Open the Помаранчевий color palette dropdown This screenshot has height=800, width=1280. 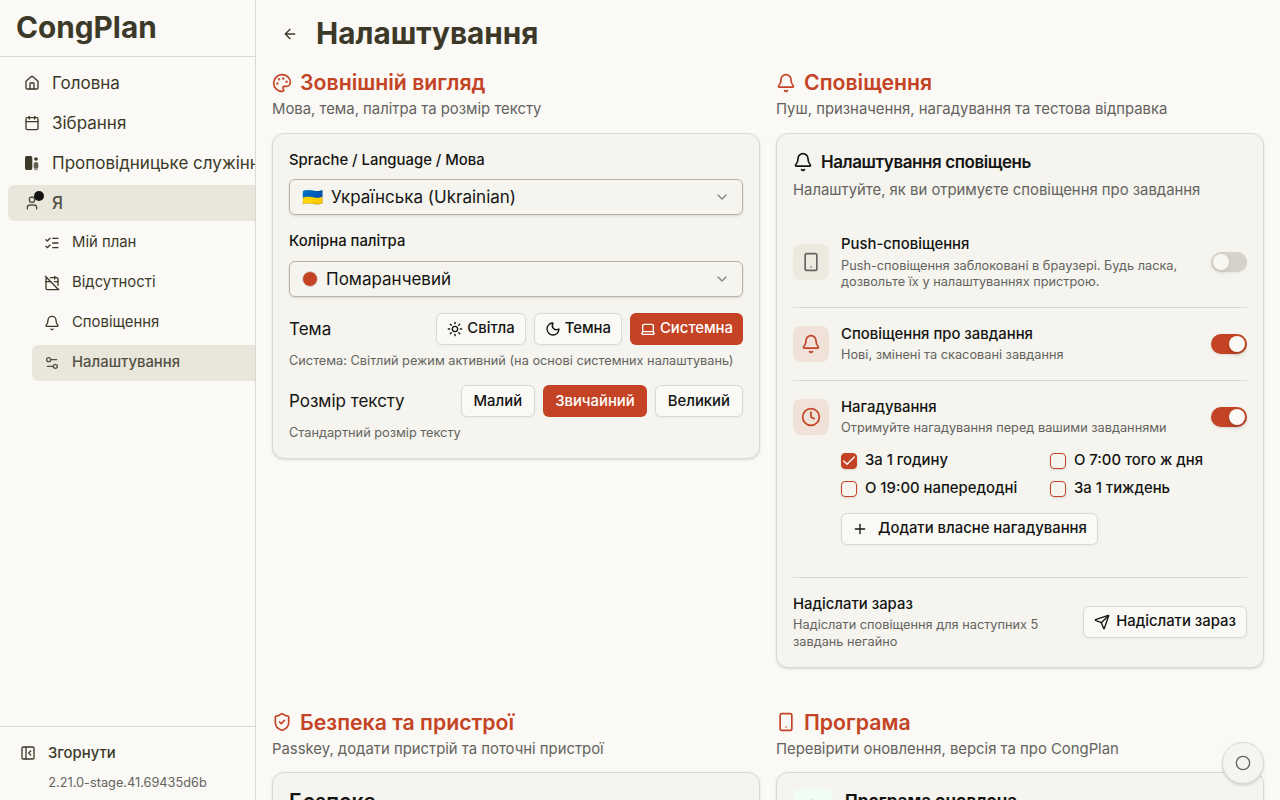click(x=516, y=279)
